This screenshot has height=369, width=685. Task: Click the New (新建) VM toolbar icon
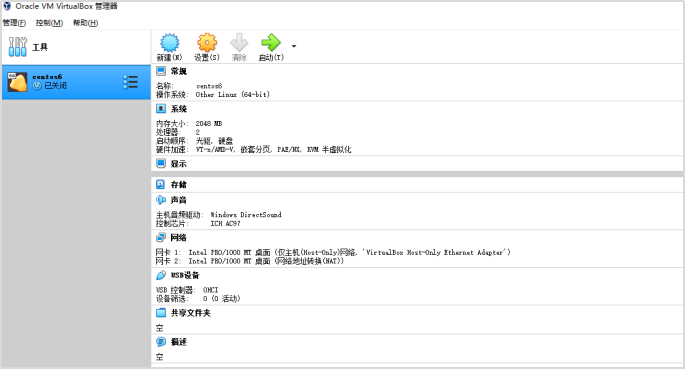click(x=170, y=43)
